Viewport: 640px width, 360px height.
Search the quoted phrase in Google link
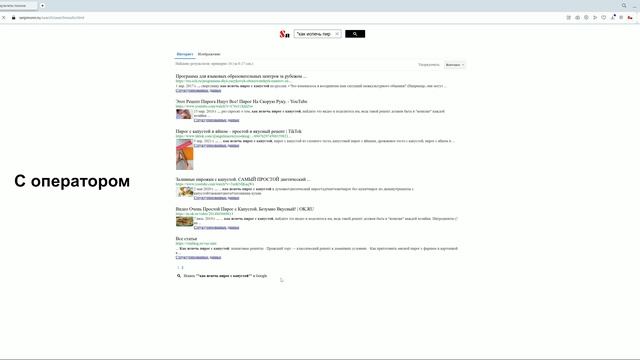tap(225, 276)
